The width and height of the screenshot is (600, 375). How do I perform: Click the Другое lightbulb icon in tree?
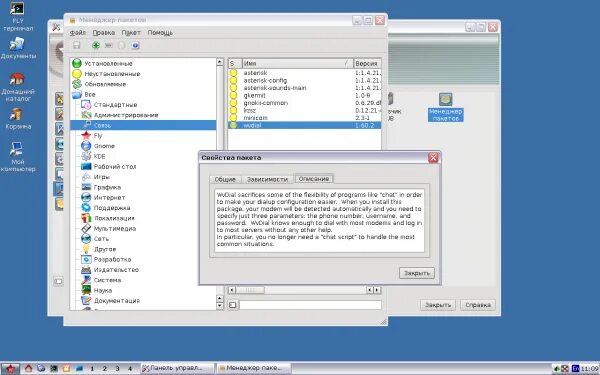[86, 249]
